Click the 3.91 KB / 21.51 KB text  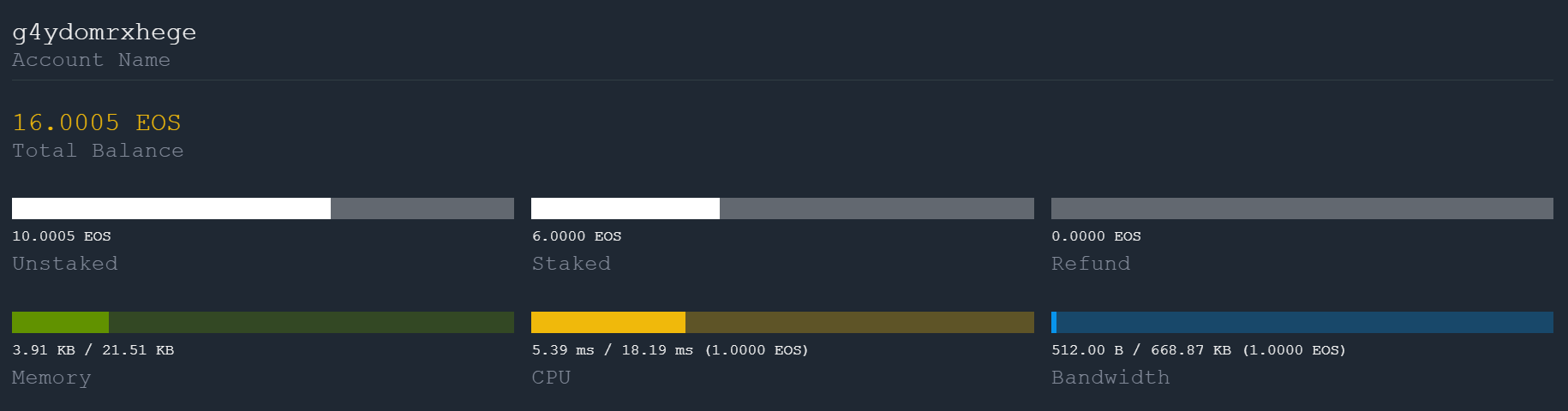(x=93, y=350)
